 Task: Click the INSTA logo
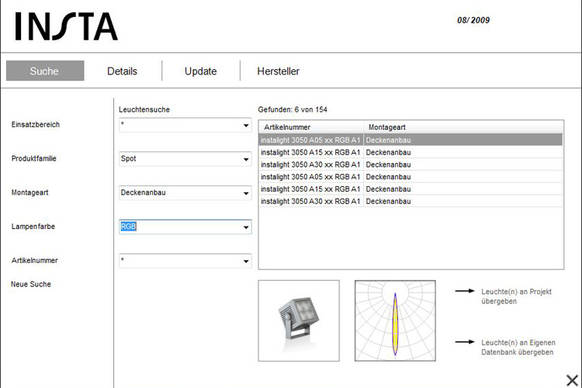(66, 26)
